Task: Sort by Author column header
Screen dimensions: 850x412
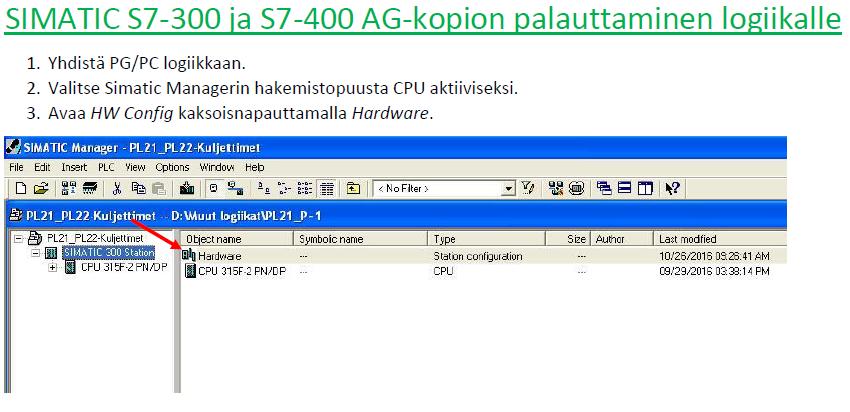Action: coord(622,239)
